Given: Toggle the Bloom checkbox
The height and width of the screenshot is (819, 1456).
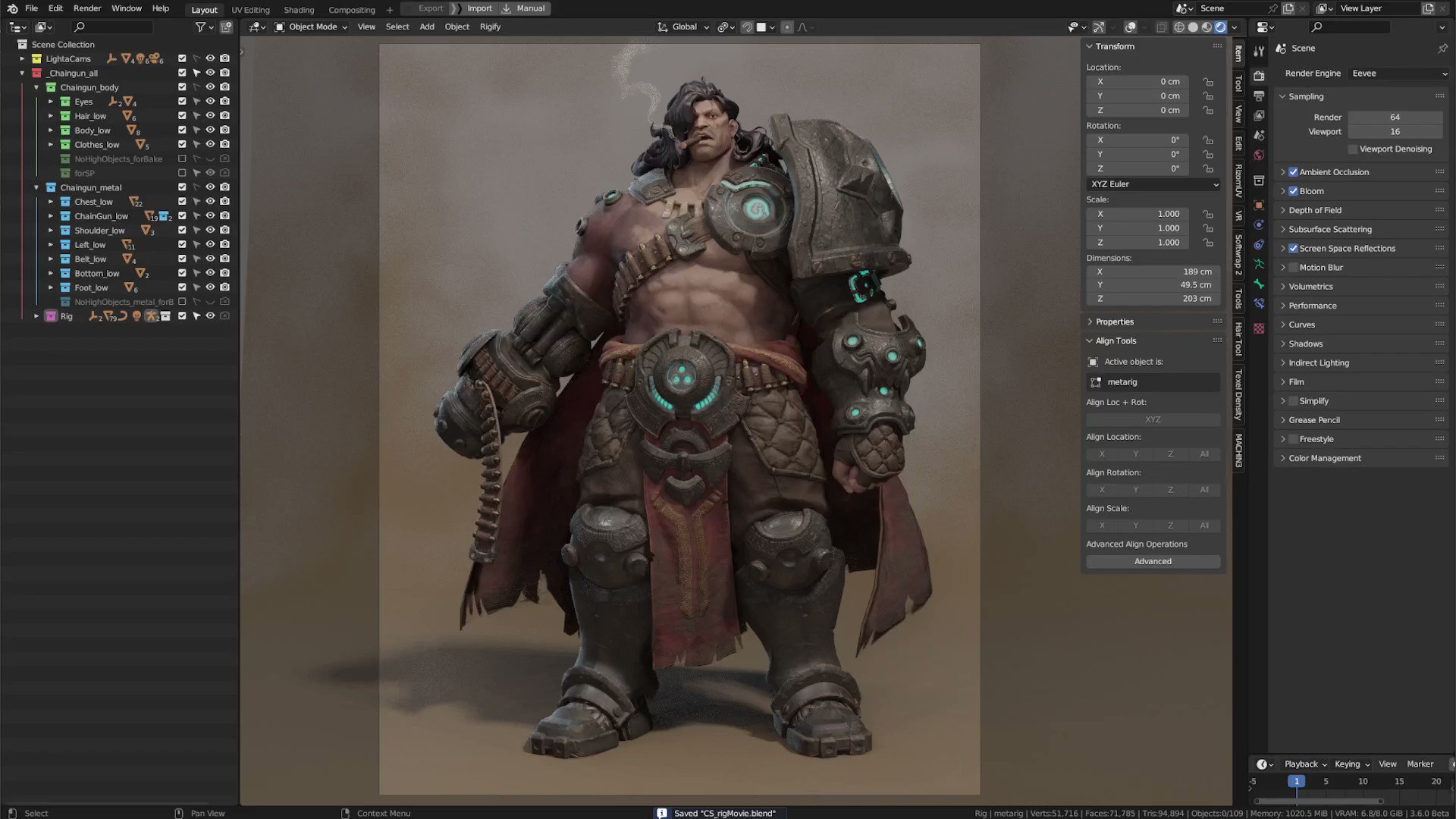Looking at the screenshot, I should tap(1293, 191).
